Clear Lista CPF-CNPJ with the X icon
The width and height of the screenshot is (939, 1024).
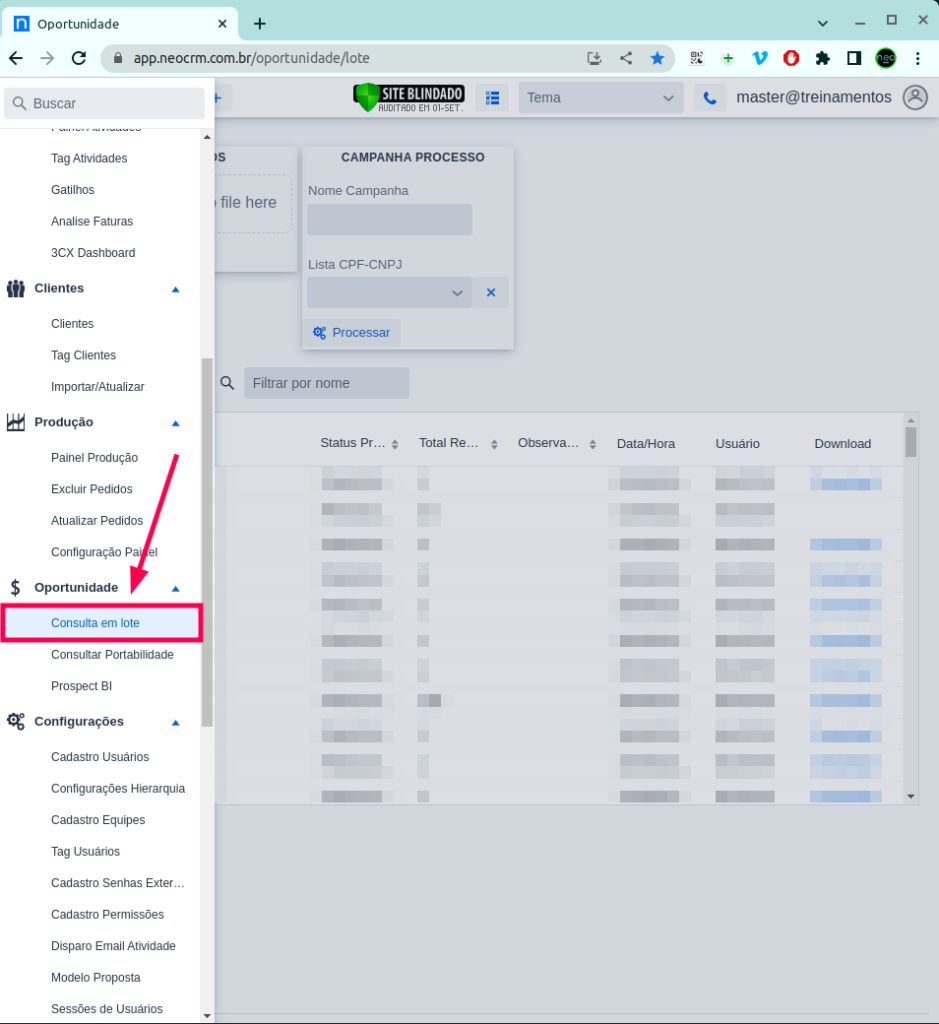(491, 293)
